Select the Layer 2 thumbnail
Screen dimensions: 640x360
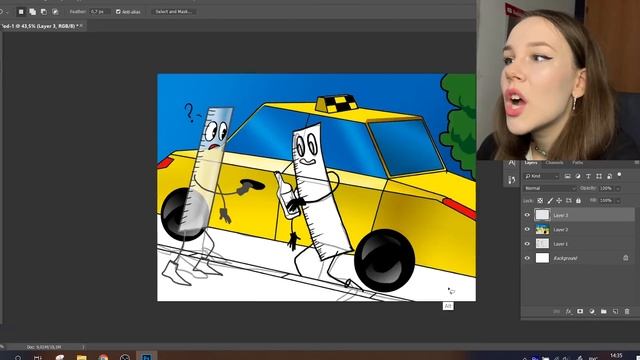coord(542,229)
